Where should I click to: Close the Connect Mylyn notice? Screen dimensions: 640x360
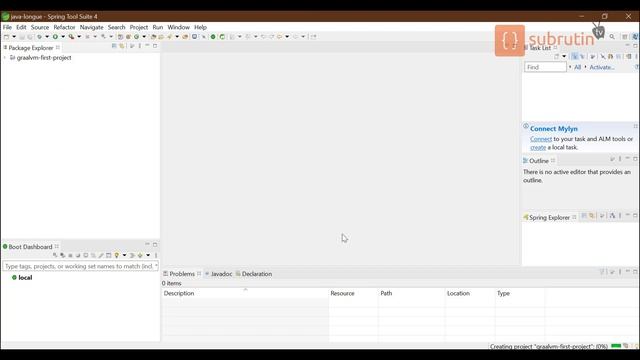tap(635, 126)
